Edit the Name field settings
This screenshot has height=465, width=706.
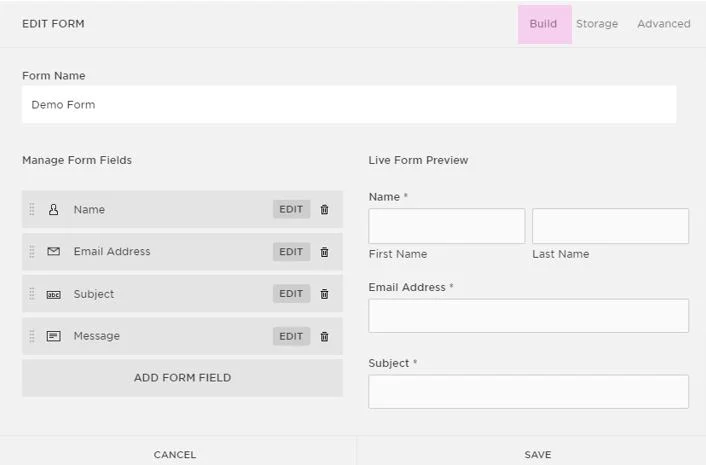[291, 209]
